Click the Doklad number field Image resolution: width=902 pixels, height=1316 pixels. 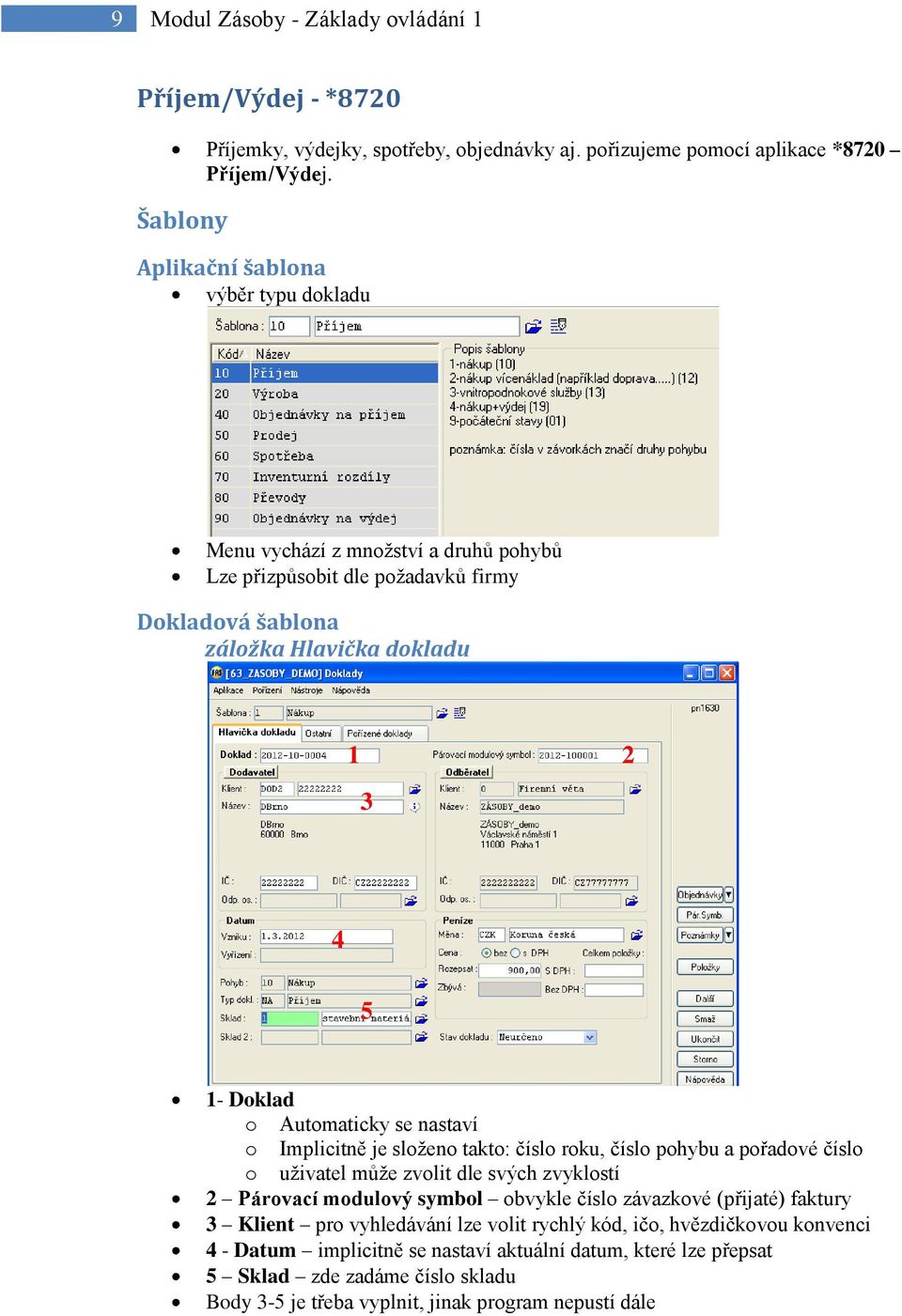[319, 755]
